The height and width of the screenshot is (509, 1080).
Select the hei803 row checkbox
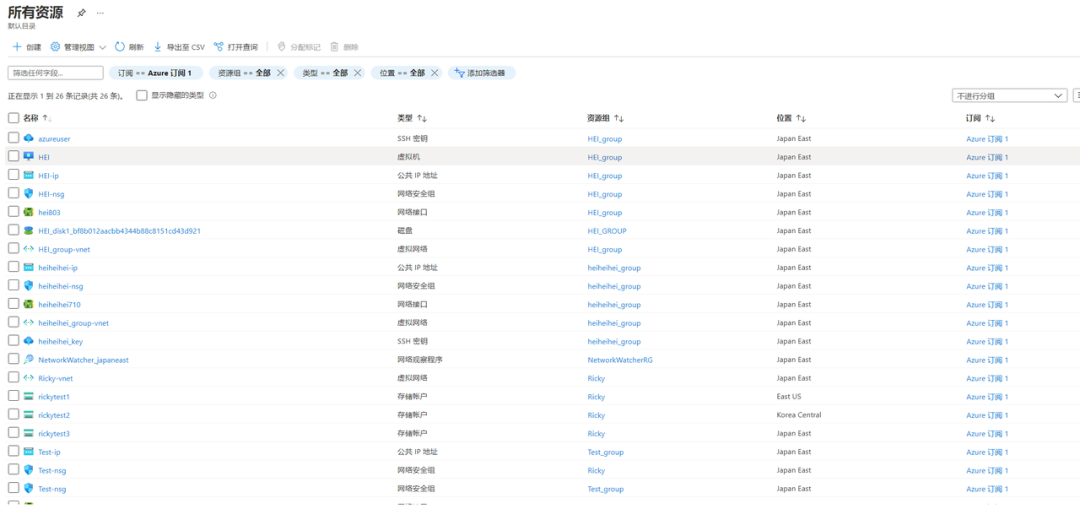(13, 212)
